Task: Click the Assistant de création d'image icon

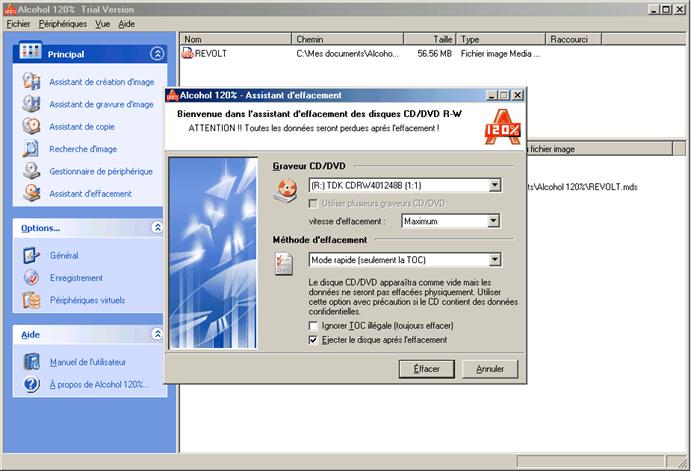Action: click(31, 82)
